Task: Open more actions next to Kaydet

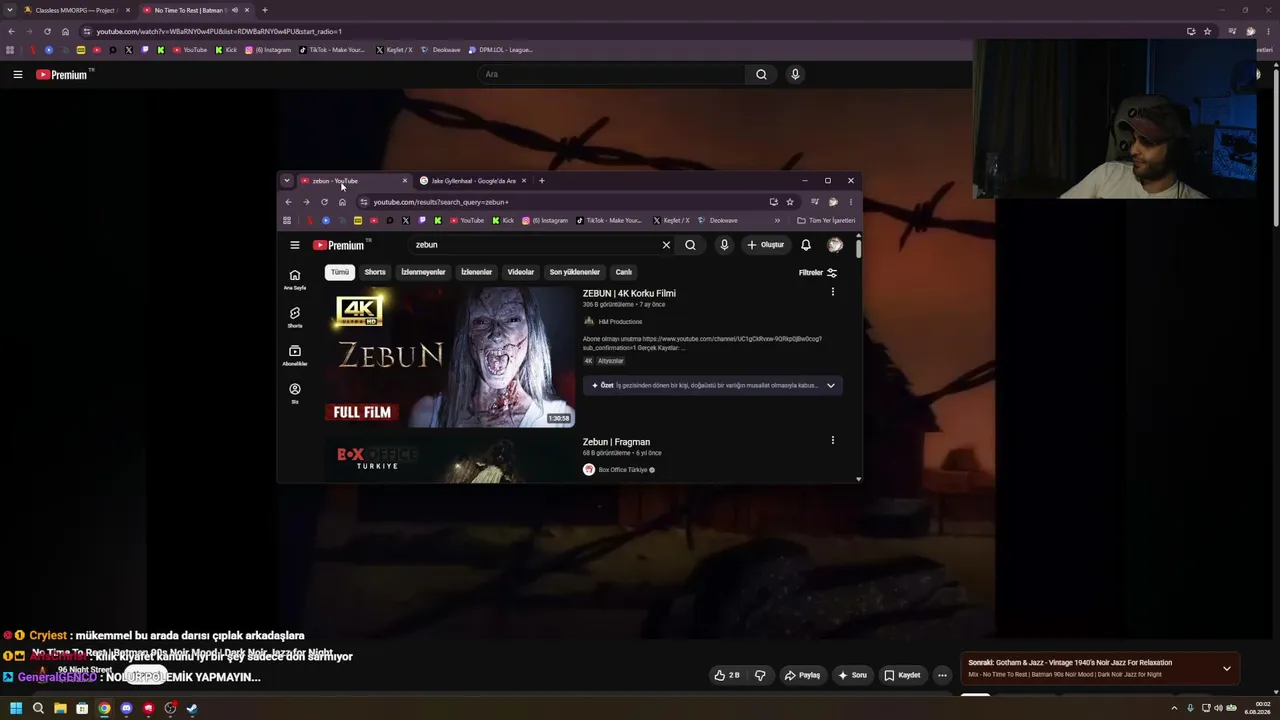Action: (942, 675)
